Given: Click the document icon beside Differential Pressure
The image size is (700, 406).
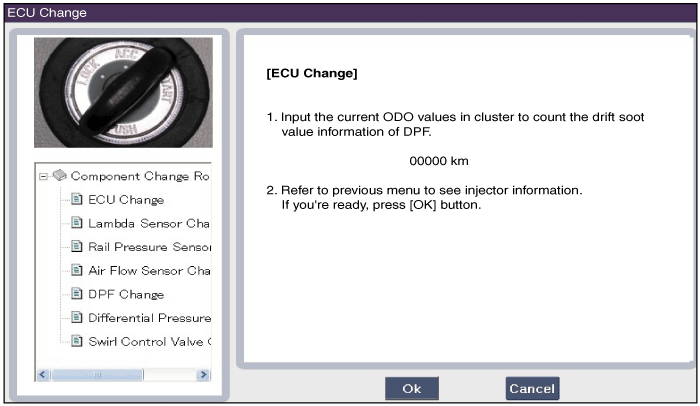Looking at the screenshot, I should pyautogui.click(x=77, y=317).
